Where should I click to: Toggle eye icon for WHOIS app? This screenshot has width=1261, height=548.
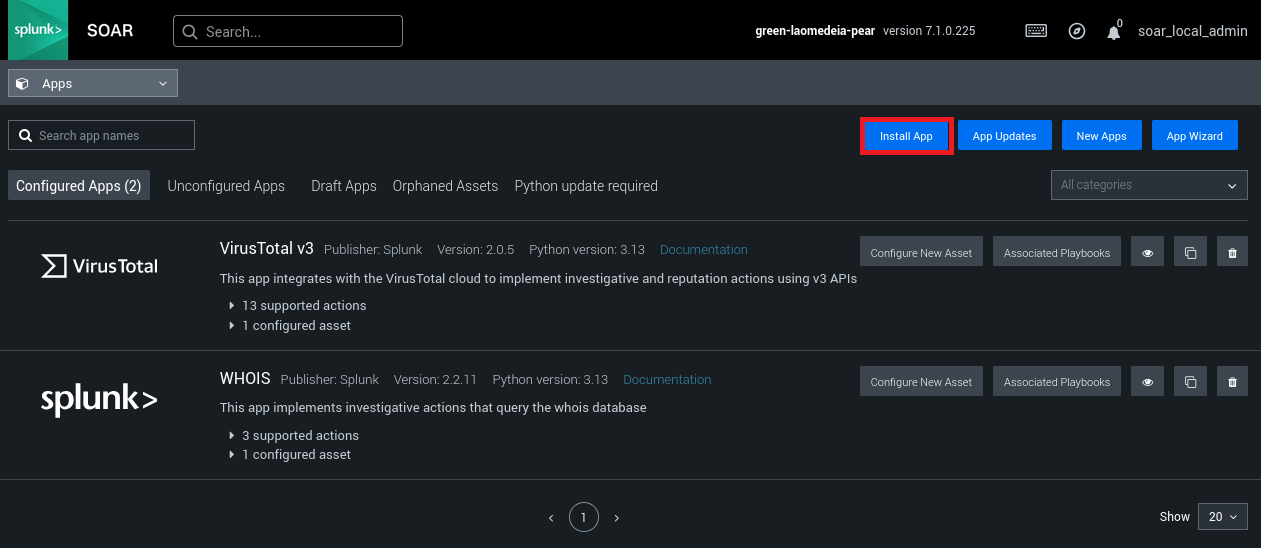pyautogui.click(x=1147, y=382)
